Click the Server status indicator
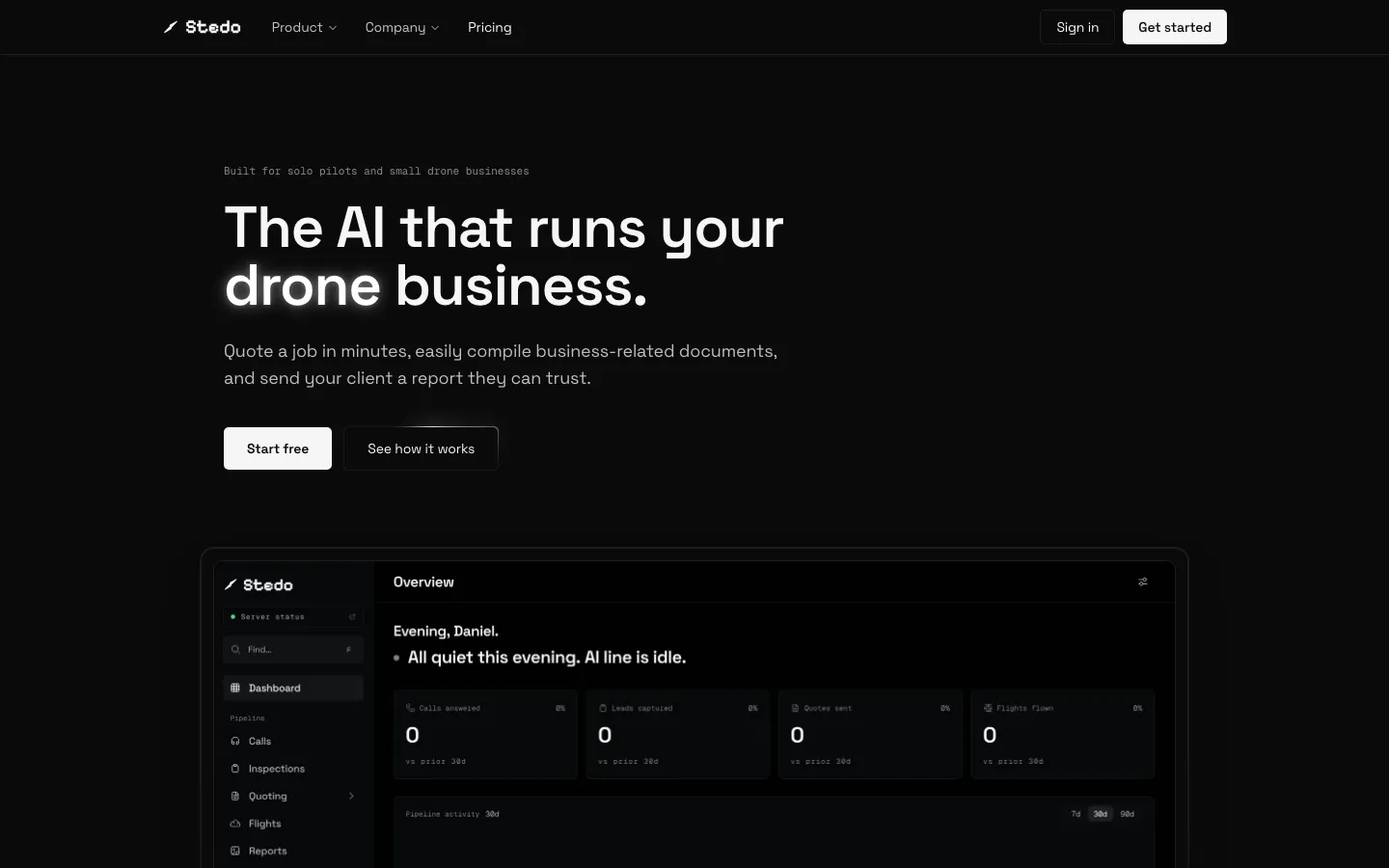The width and height of the screenshot is (1389, 868). click(293, 616)
